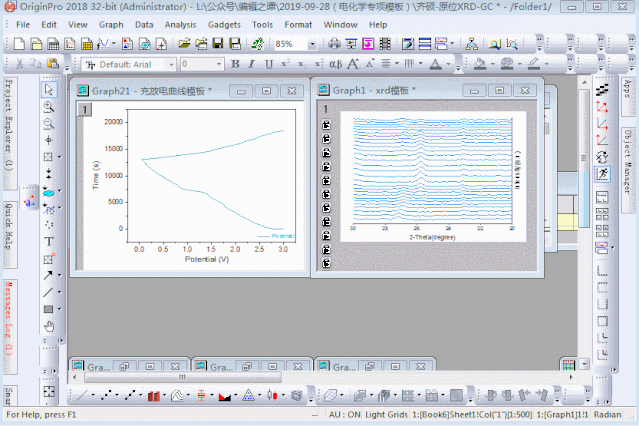Select the Pointer tool in the tools bar
The width and height of the screenshot is (639, 426).
48,90
